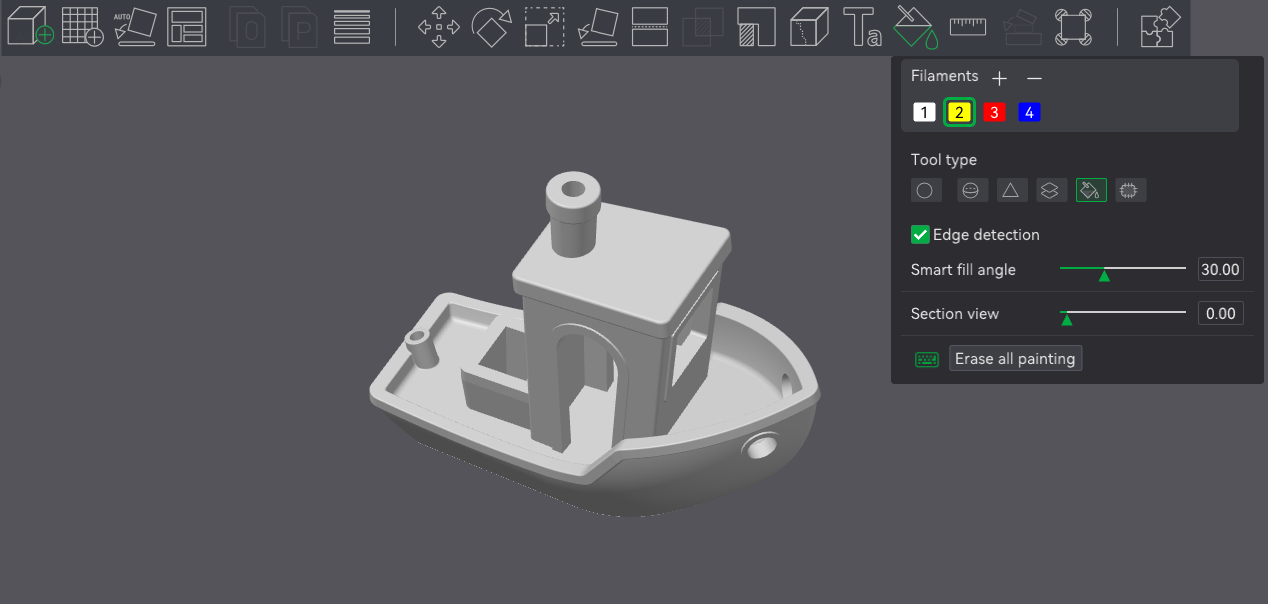Run Auto orient from the toolbar
This screenshot has width=1268, height=604.
(x=135, y=27)
